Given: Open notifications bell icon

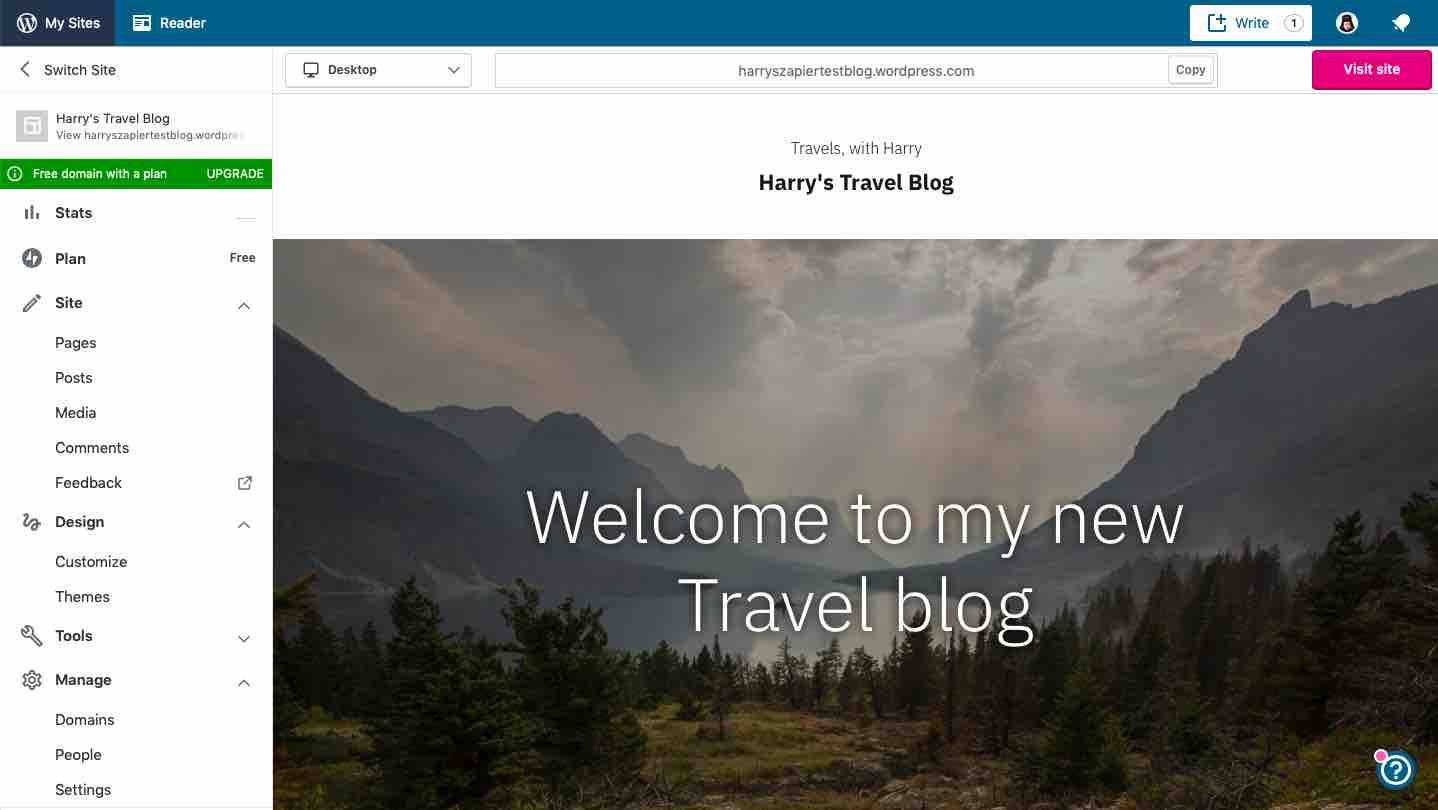Looking at the screenshot, I should point(1401,23).
